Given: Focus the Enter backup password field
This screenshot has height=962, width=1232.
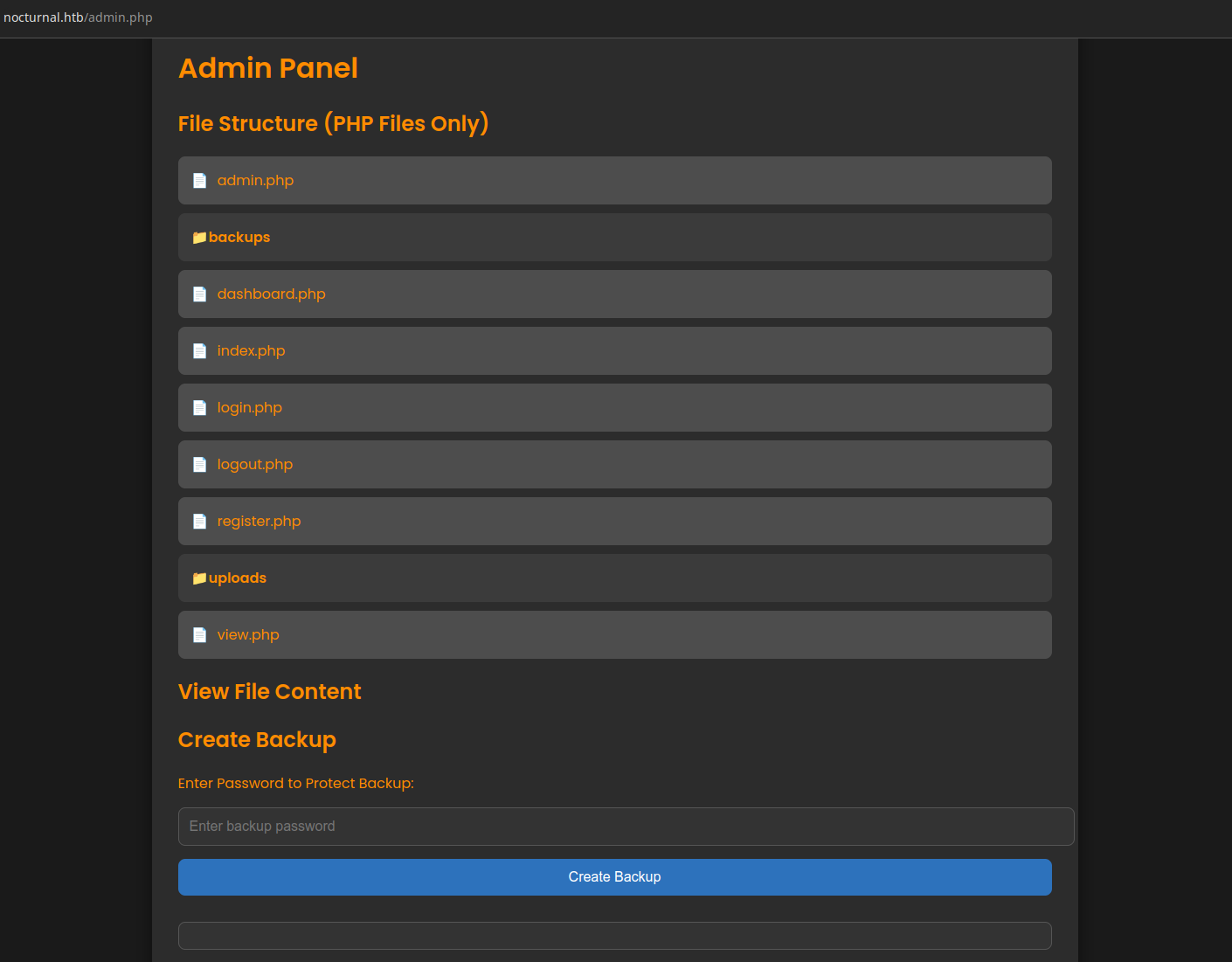Looking at the screenshot, I should pyautogui.click(x=626, y=827).
